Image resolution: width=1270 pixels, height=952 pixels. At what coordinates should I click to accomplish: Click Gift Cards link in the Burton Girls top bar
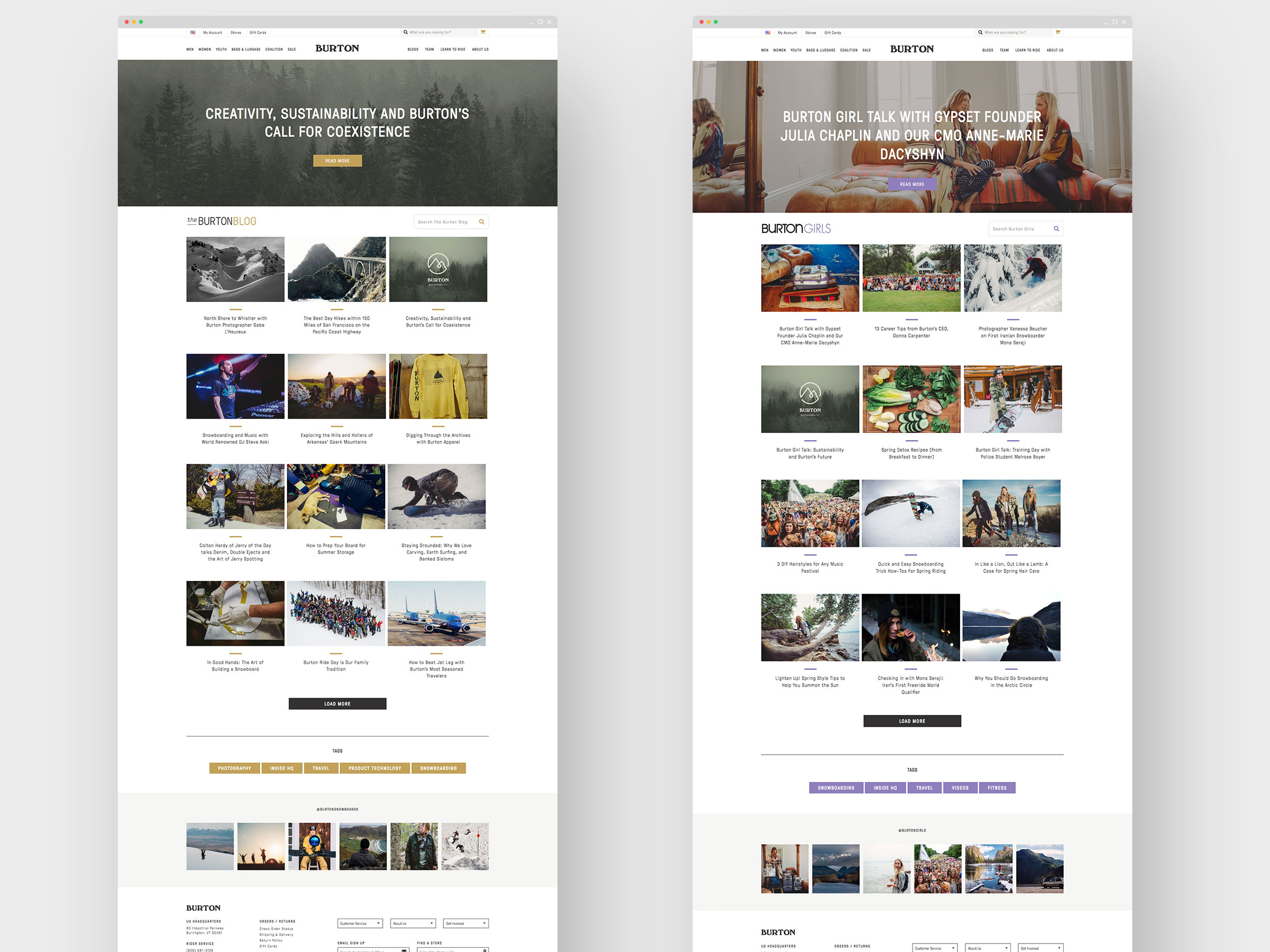(832, 32)
